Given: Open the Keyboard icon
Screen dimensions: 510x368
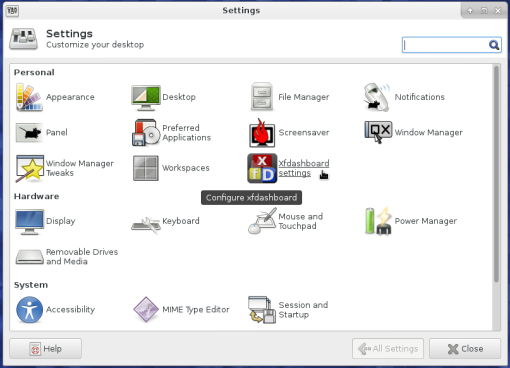Looking at the screenshot, I should (x=146, y=226).
